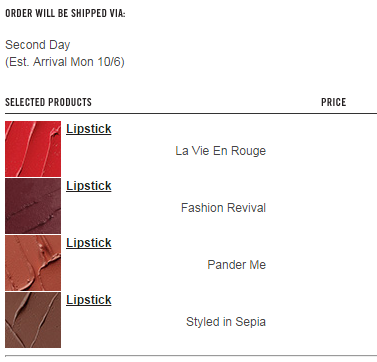This screenshot has height=362, width=377.
Task: Select the brown Styled in Sepia swatch image
Action: 33,320
